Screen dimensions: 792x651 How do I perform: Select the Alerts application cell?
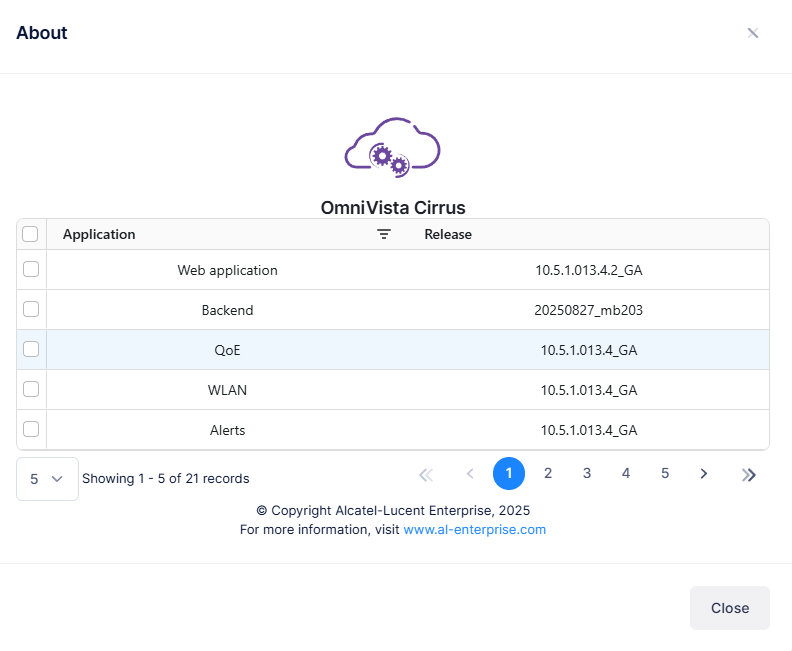tap(227, 430)
